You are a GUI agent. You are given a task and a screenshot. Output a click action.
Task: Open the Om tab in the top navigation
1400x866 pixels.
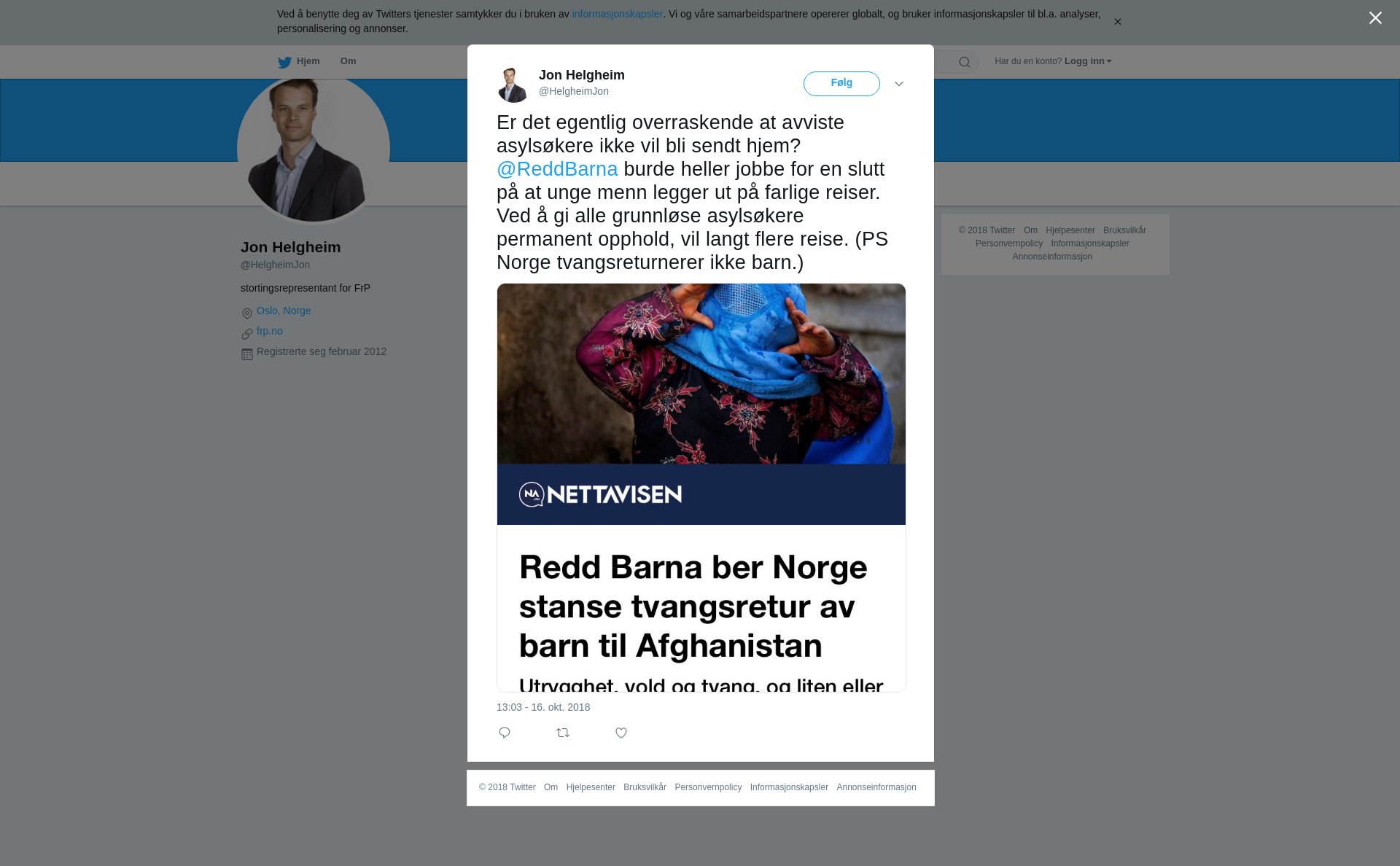click(349, 61)
